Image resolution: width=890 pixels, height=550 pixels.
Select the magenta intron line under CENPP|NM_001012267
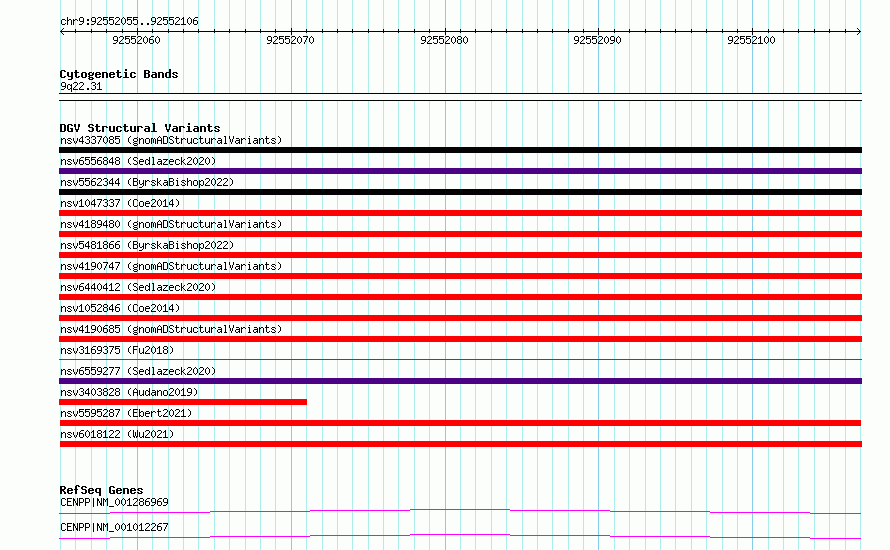click(460, 536)
